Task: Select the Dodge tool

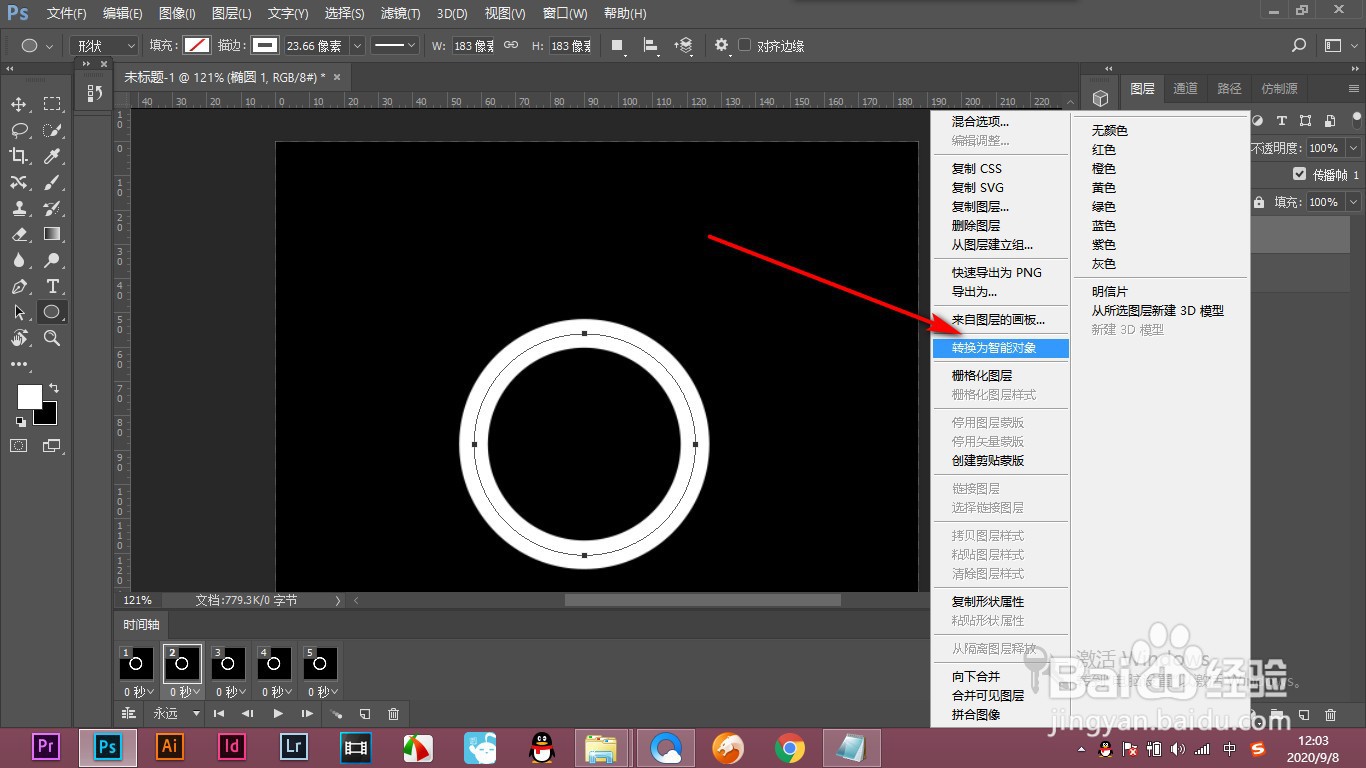Action: tap(52, 260)
